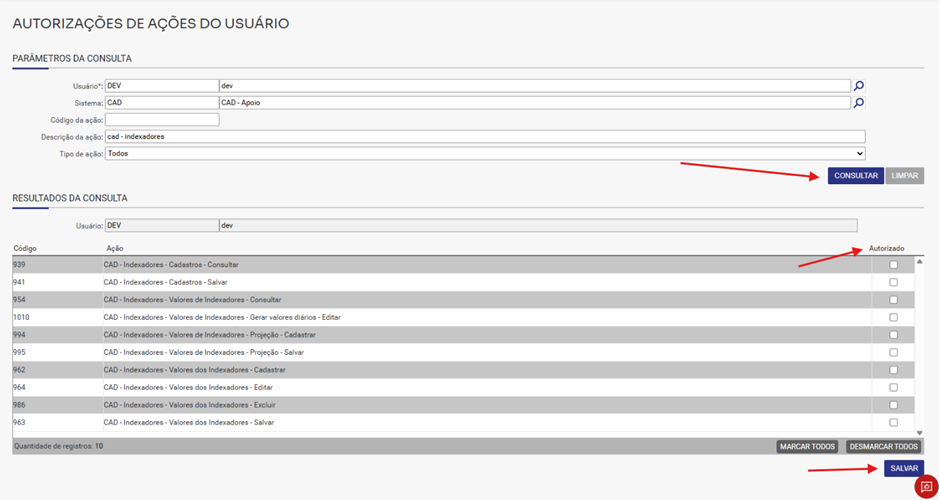Check Autorizado for Gerar valores diários - Editar
This screenshot has height=500, width=939.
(893, 317)
